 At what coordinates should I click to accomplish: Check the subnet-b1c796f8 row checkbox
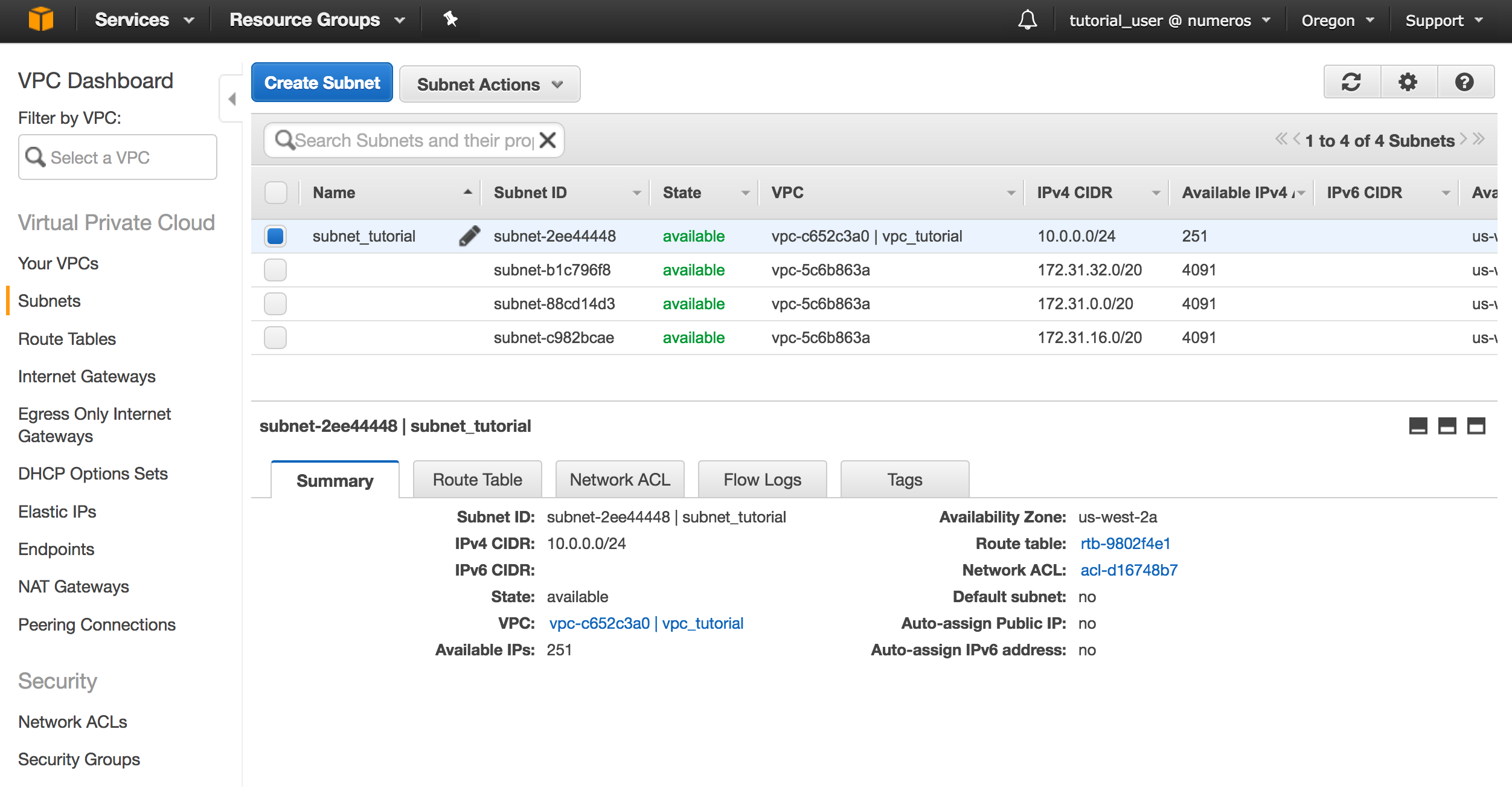coord(275,269)
